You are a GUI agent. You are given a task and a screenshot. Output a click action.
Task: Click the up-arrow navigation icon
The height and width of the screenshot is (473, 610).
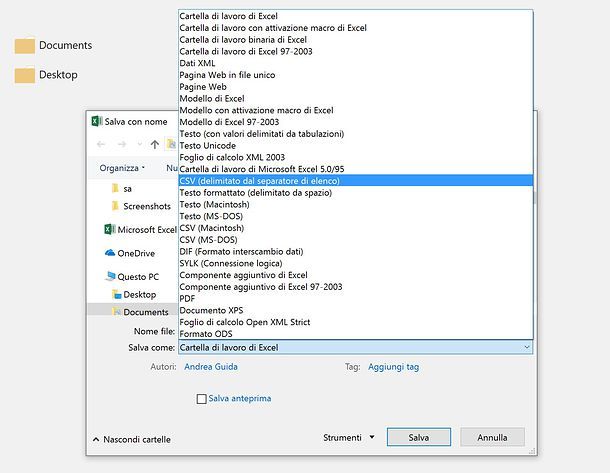pyautogui.click(x=155, y=144)
